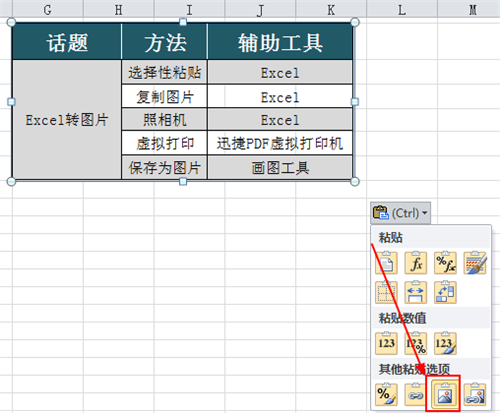The height and width of the screenshot is (413, 500).
Task: Click the 画图工具 cell
Action: (x=280, y=167)
